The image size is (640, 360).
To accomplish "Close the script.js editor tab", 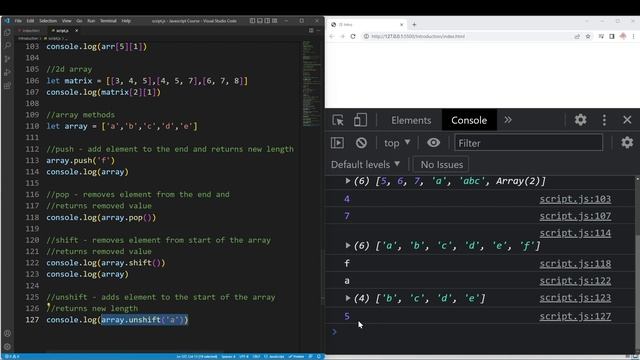I will 76,31.
